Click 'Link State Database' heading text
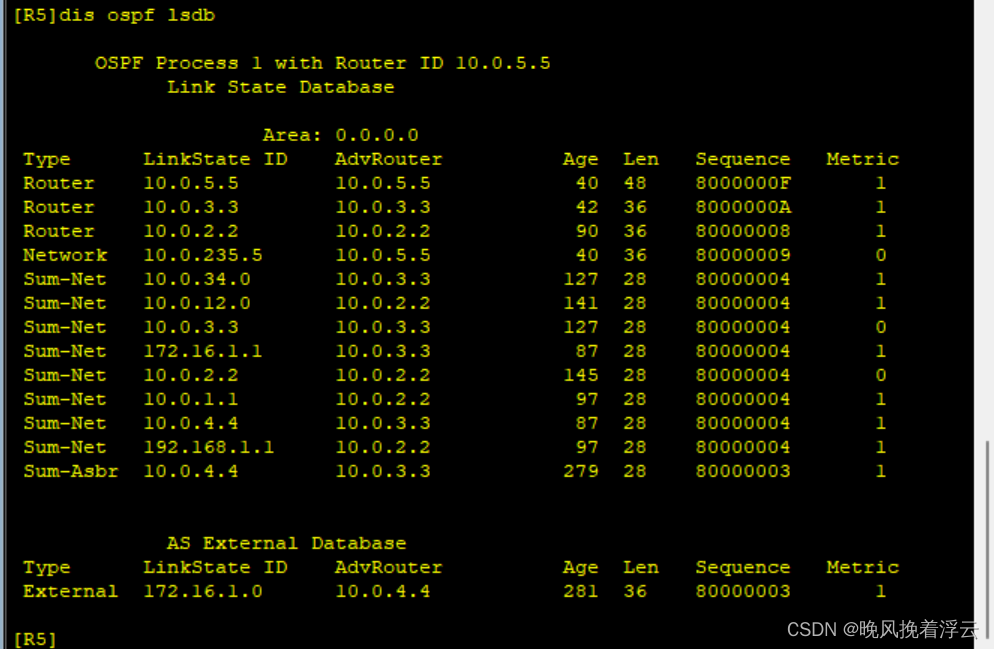Viewport: 994px width, 649px height. 281,87
